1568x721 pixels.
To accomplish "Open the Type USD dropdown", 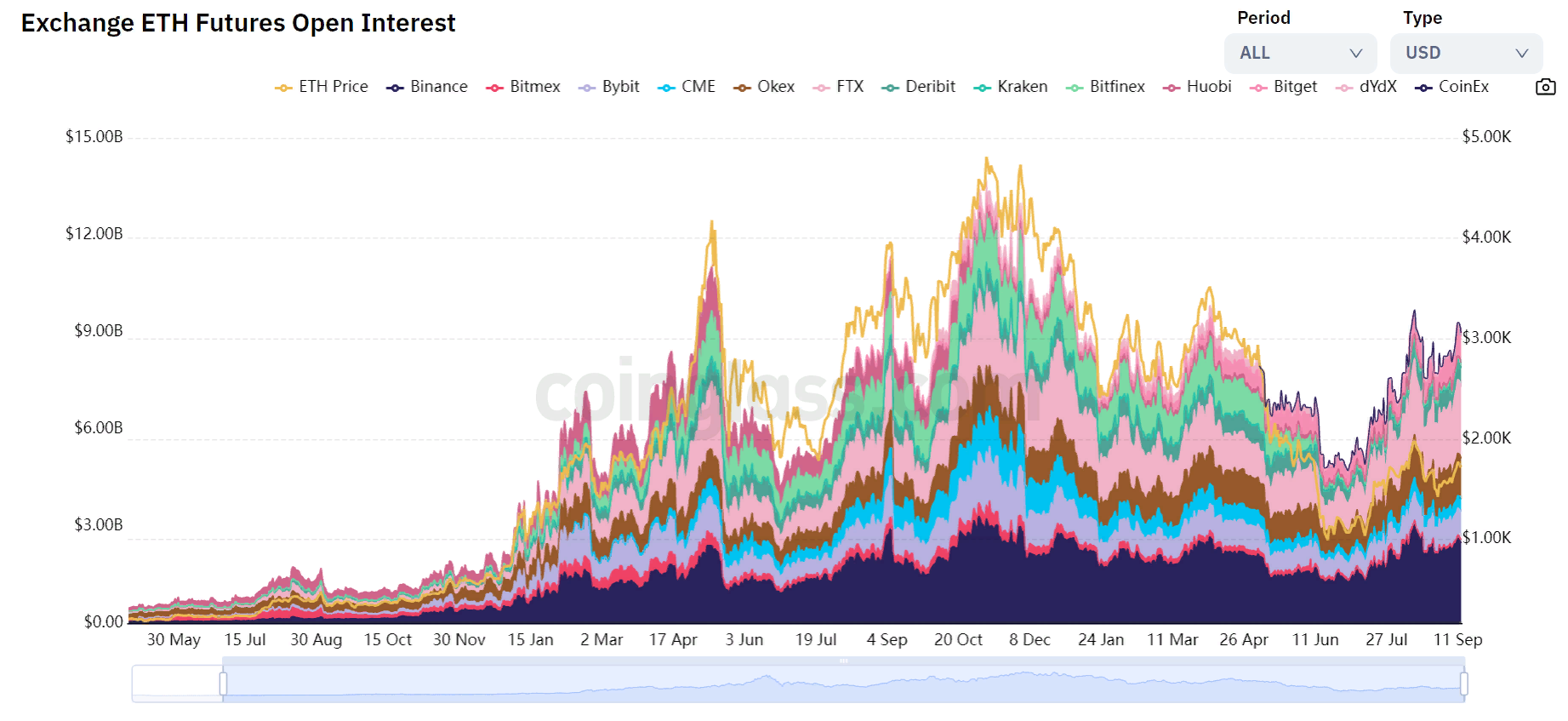I will click(x=1465, y=53).
